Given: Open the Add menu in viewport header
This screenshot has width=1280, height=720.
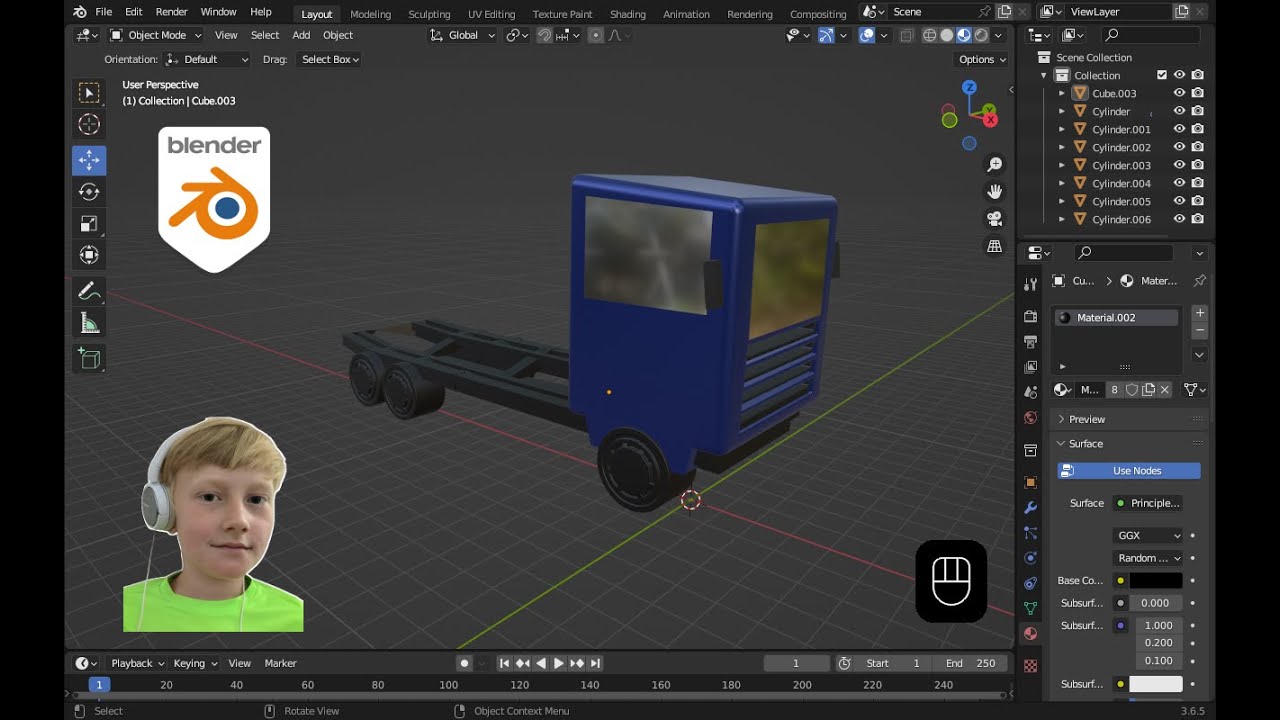Looking at the screenshot, I should click(301, 35).
